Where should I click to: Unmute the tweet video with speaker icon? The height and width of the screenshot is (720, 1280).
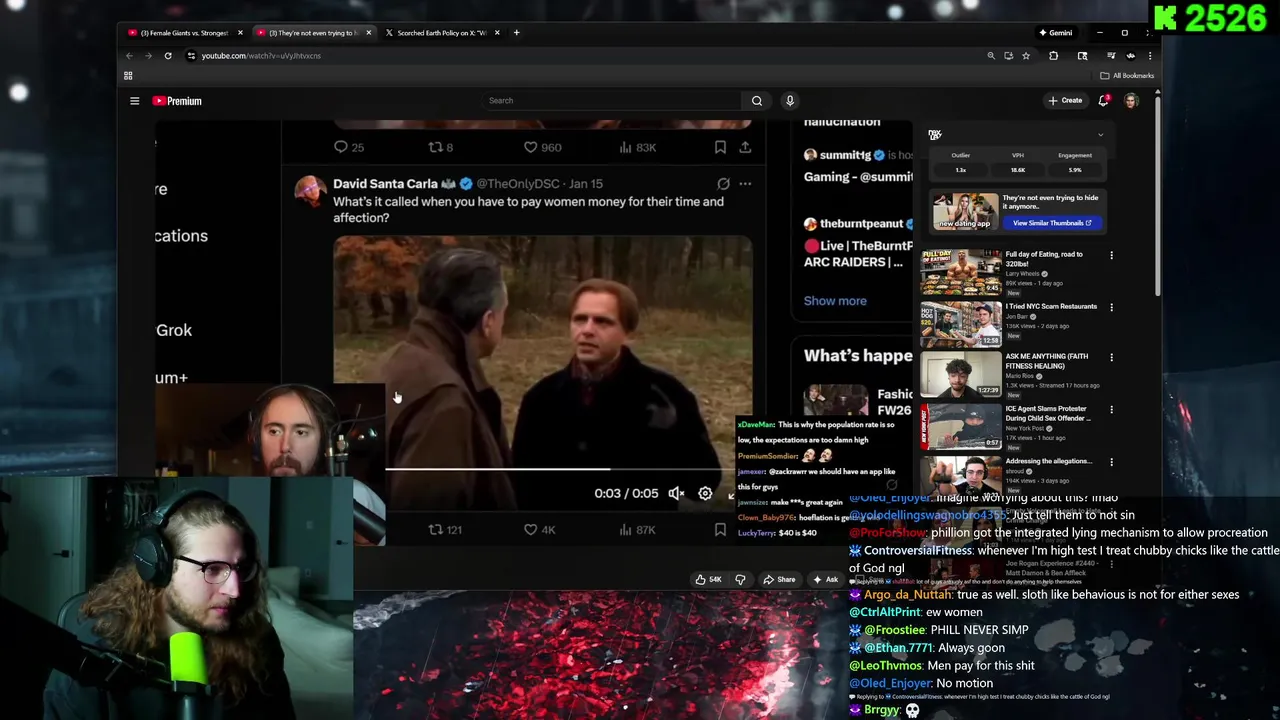click(x=677, y=494)
